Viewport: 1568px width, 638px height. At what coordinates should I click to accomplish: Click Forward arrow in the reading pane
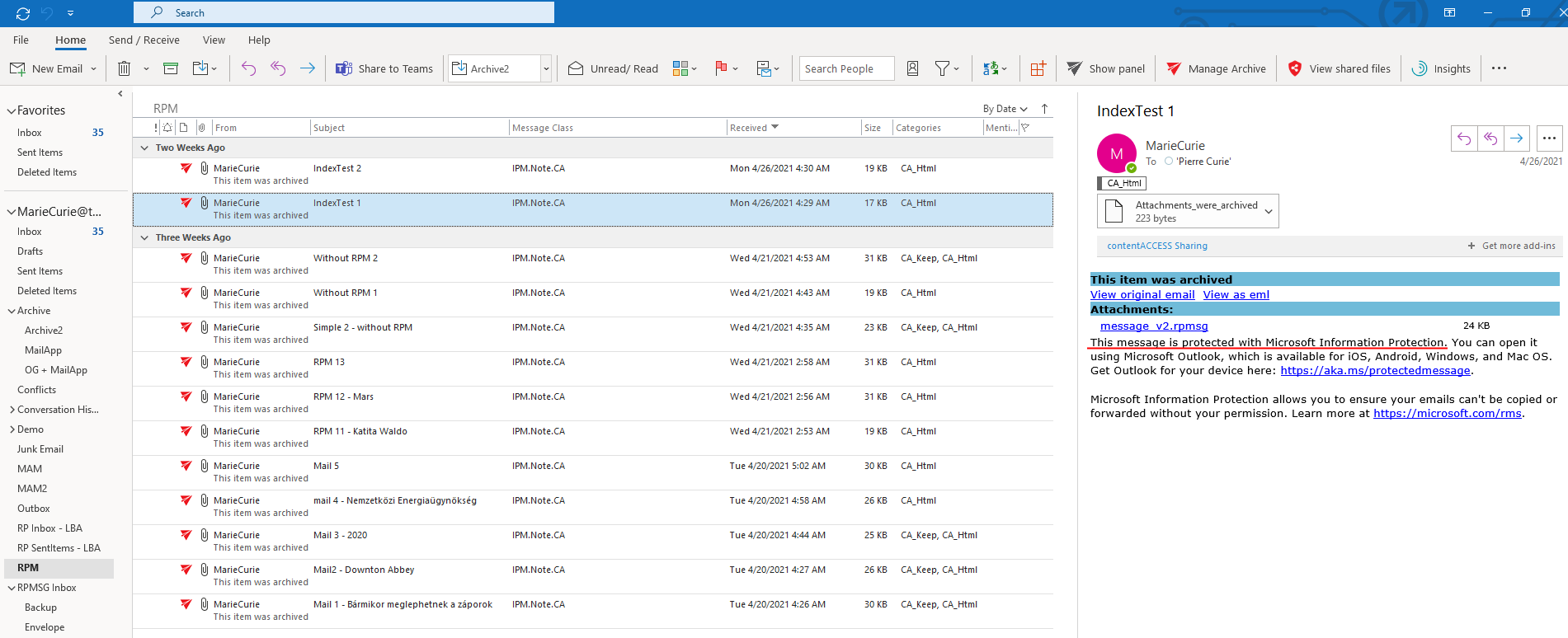point(1516,138)
